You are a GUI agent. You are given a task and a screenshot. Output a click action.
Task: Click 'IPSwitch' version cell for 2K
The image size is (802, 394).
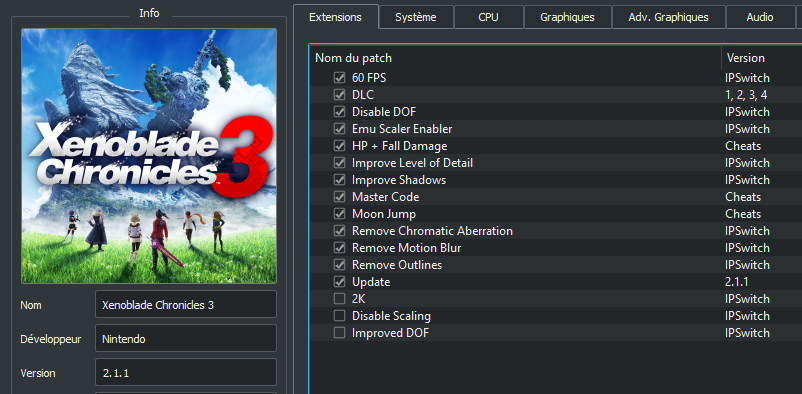coord(747,299)
